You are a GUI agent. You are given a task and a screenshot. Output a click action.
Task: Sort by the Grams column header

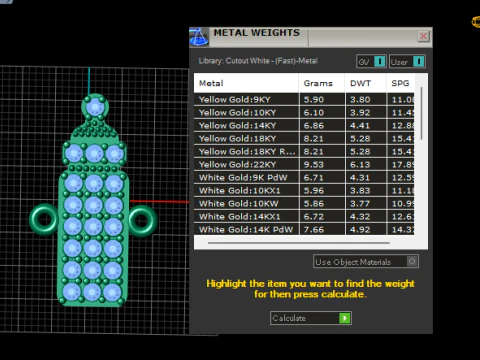[322, 83]
